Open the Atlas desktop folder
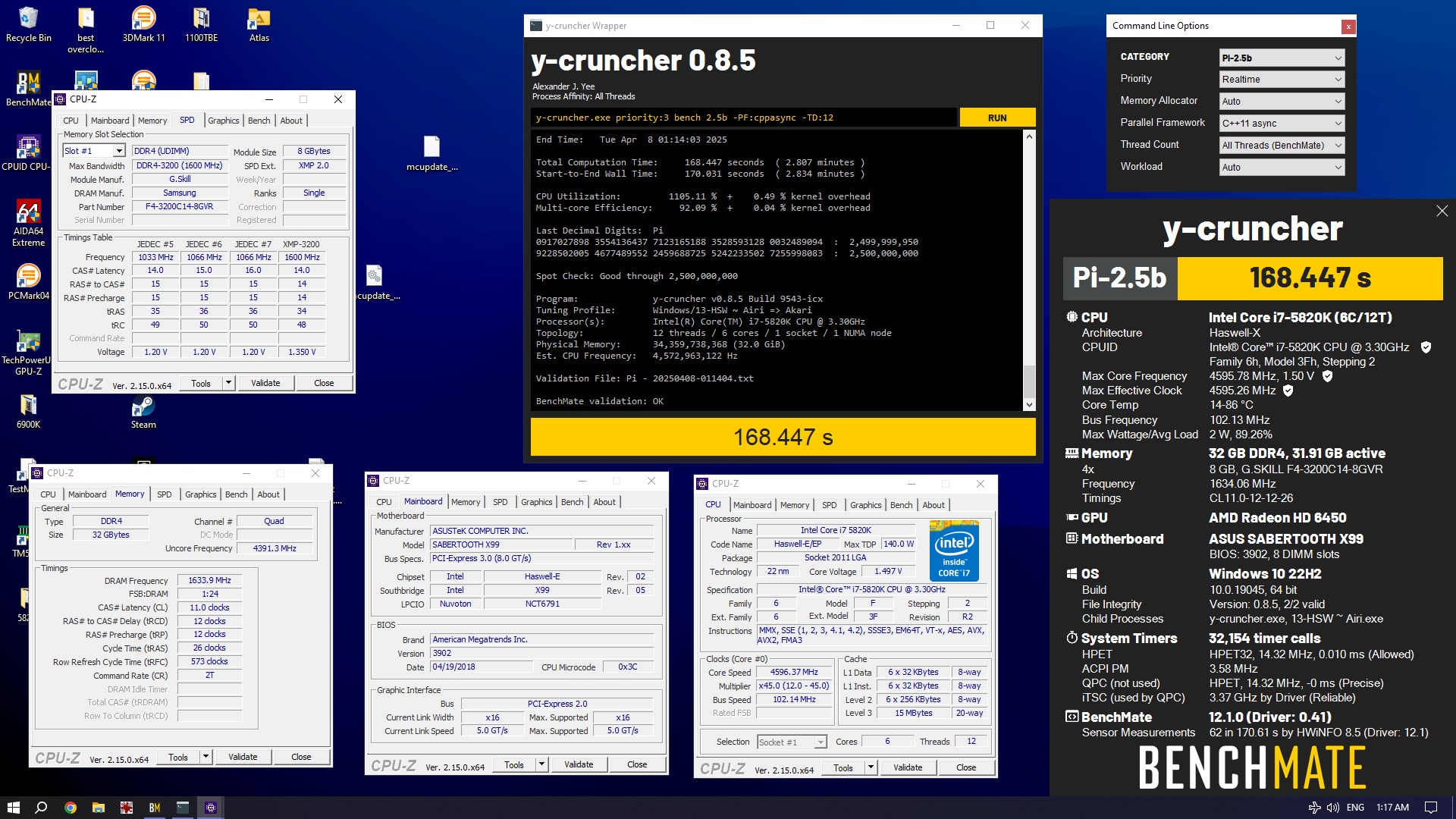The image size is (1456, 819). (259, 25)
